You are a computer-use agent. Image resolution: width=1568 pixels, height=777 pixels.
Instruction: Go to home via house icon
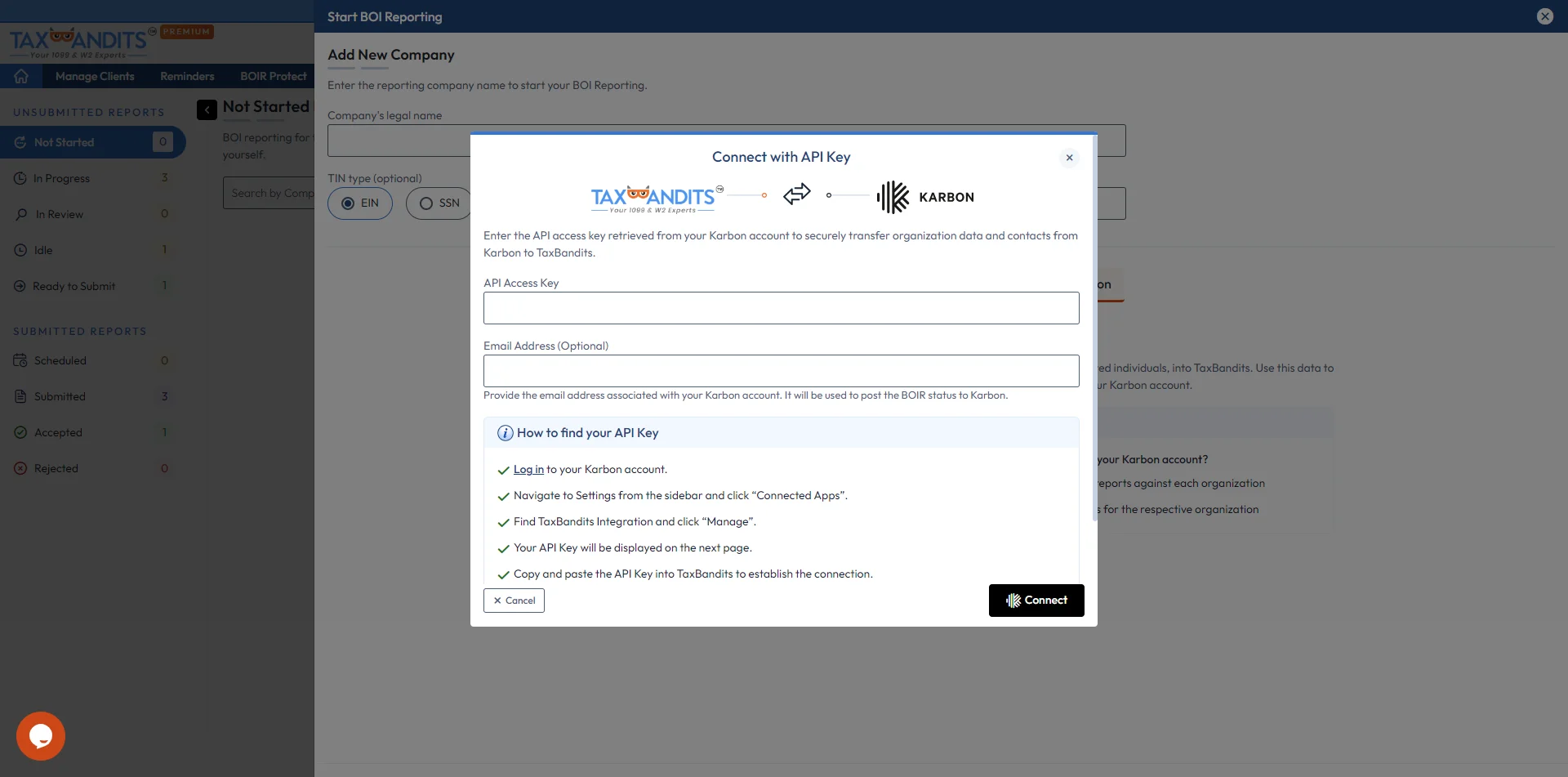click(21, 76)
